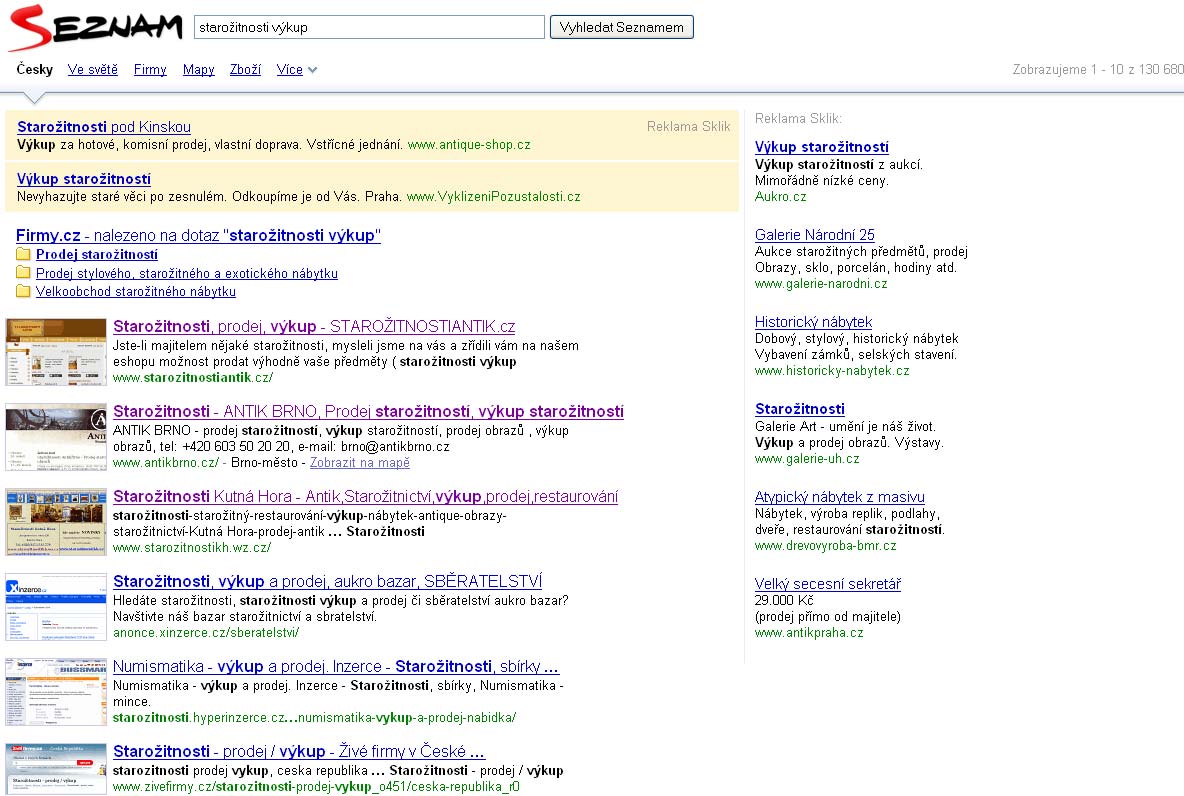Open www.starozitnostikh.wz.cz URL

pos(192,548)
